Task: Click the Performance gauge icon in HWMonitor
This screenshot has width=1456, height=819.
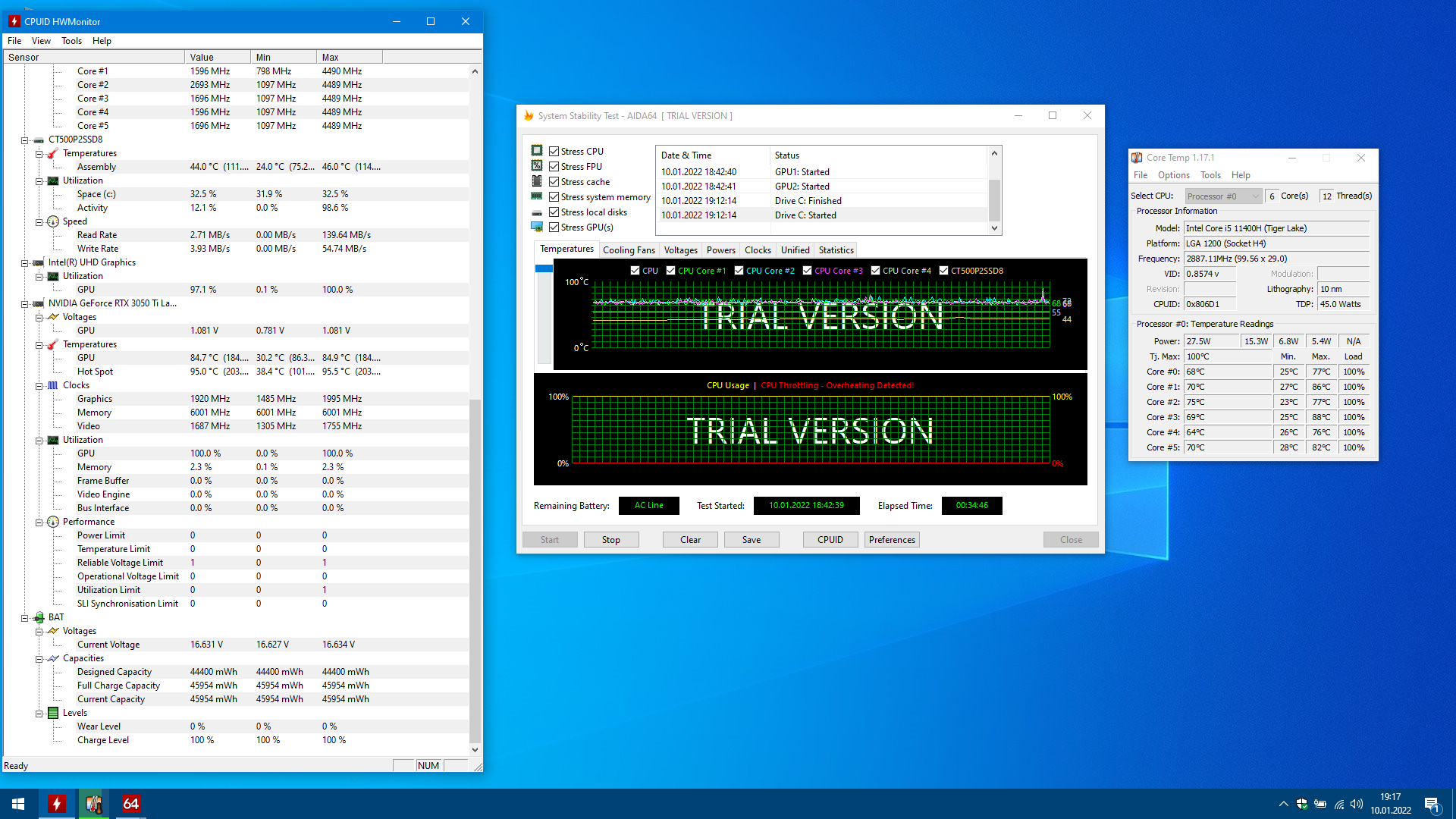Action: point(53,522)
